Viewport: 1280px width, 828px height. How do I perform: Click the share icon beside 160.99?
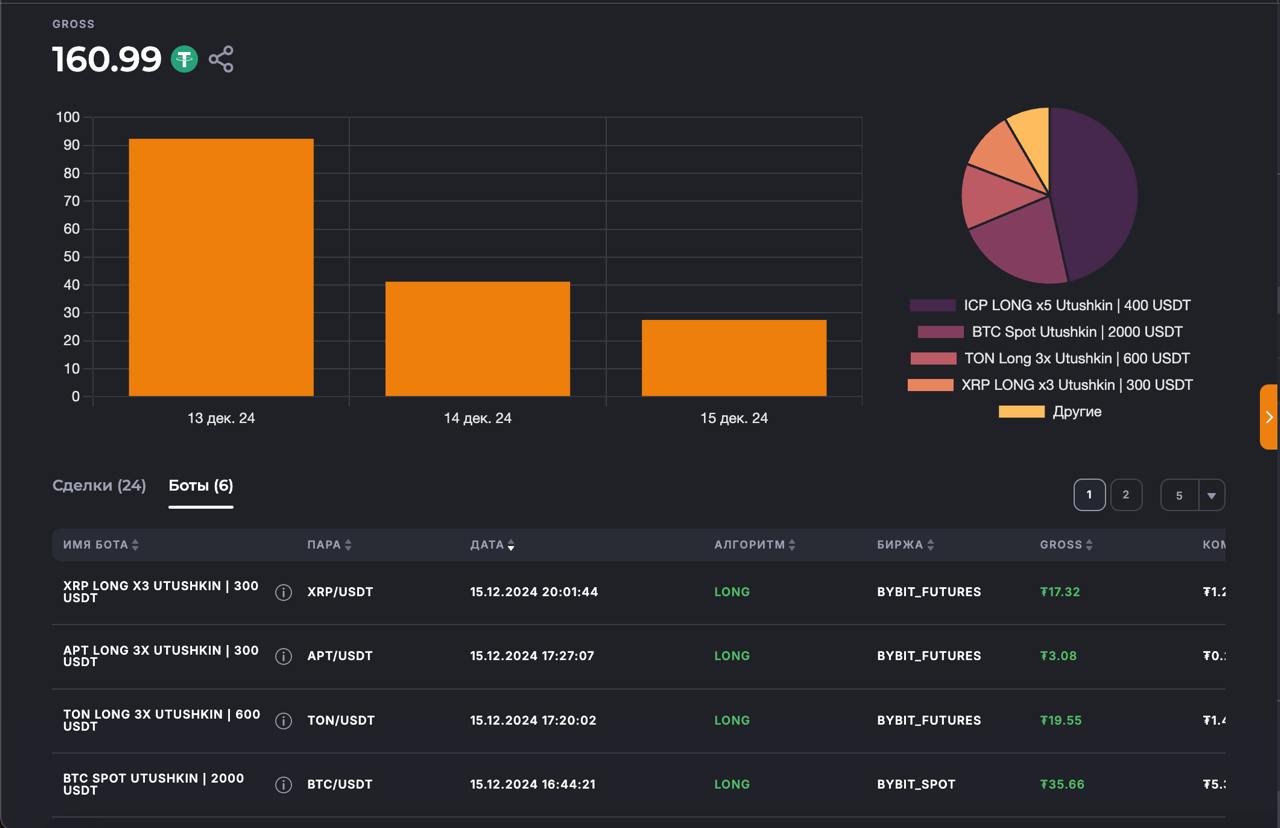(221, 59)
